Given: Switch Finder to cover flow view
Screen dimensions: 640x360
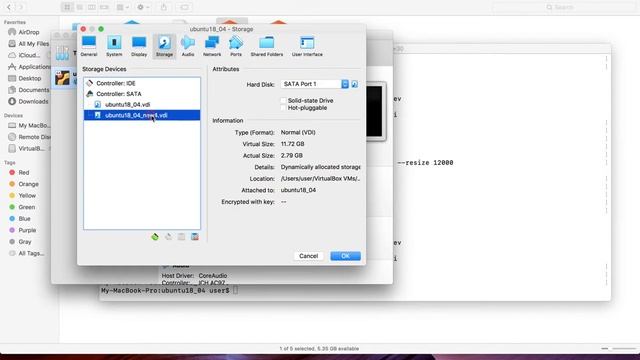Looking at the screenshot, I should point(104,7).
